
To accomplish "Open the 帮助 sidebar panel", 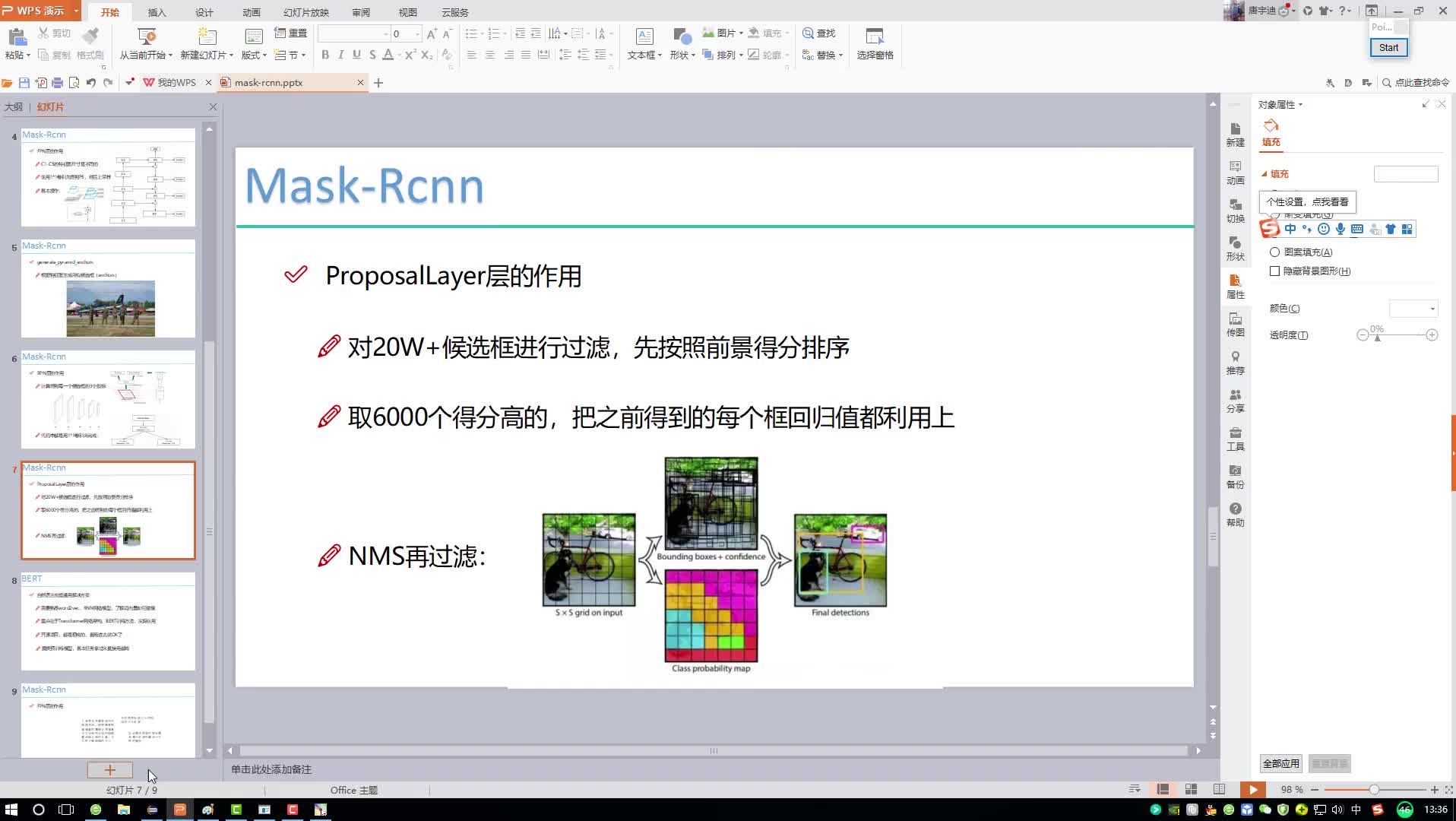I will coord(1236,515).
